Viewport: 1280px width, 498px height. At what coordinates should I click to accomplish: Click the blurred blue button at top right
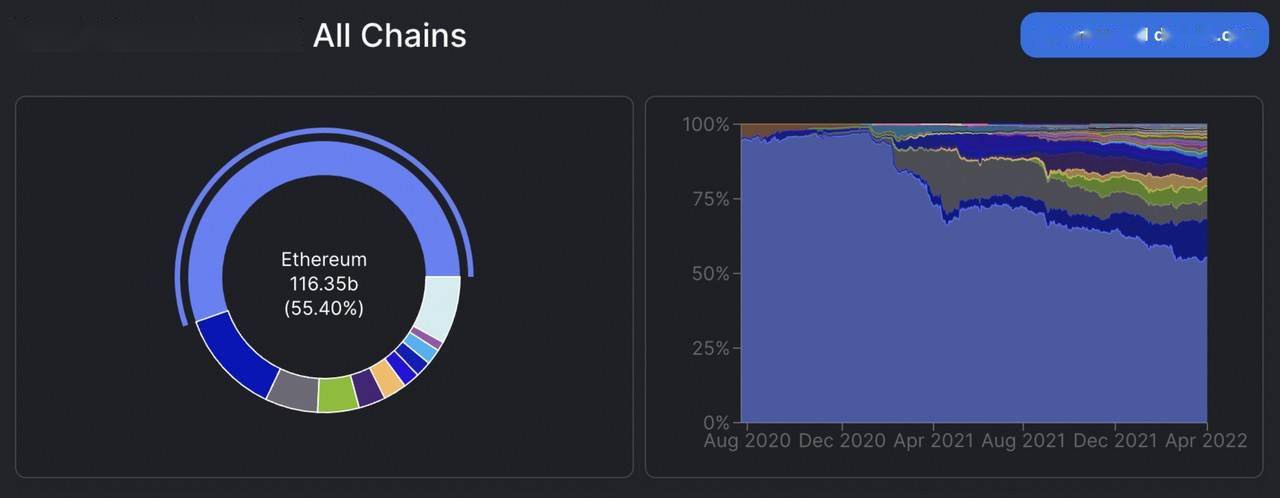point(1143,35)
